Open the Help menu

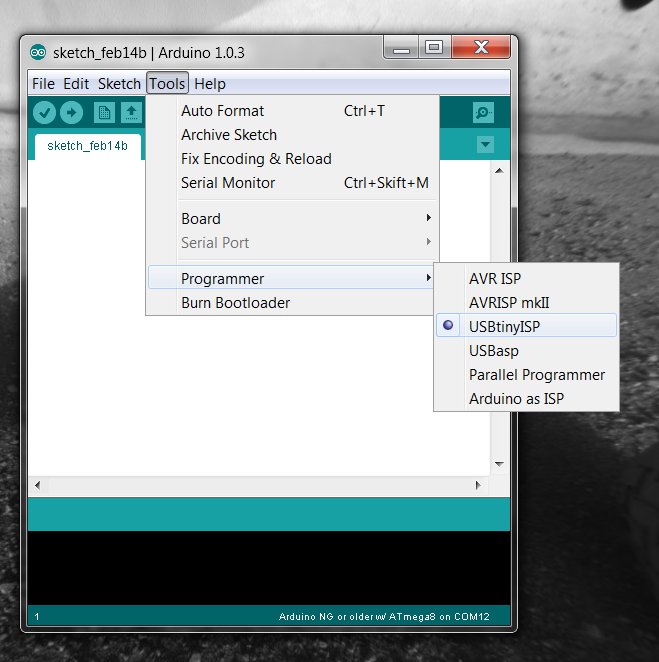click(x=210, y=84)
